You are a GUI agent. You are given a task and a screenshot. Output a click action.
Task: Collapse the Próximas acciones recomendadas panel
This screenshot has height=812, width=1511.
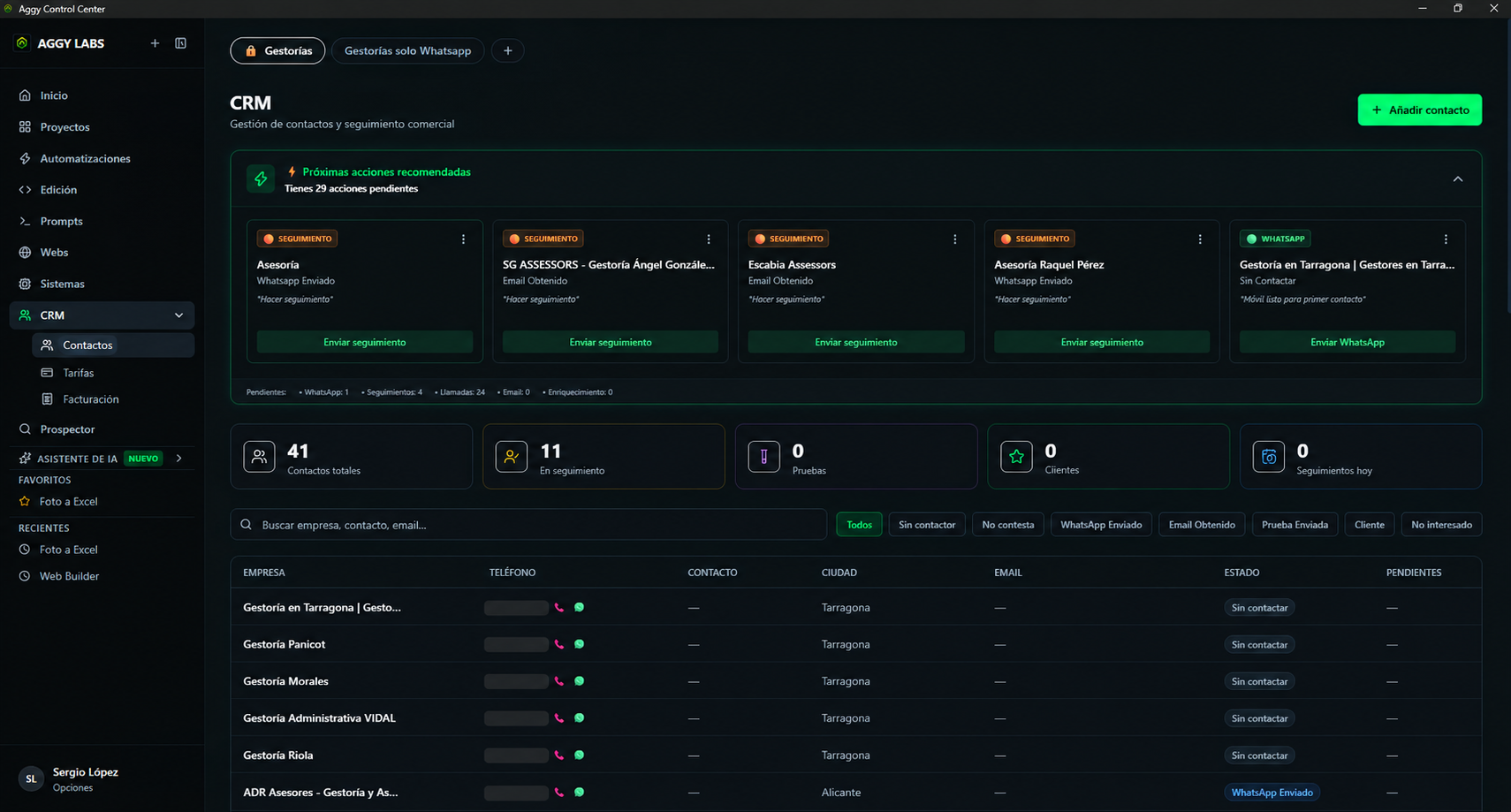pyautogui.click(x=1458, y=179)
